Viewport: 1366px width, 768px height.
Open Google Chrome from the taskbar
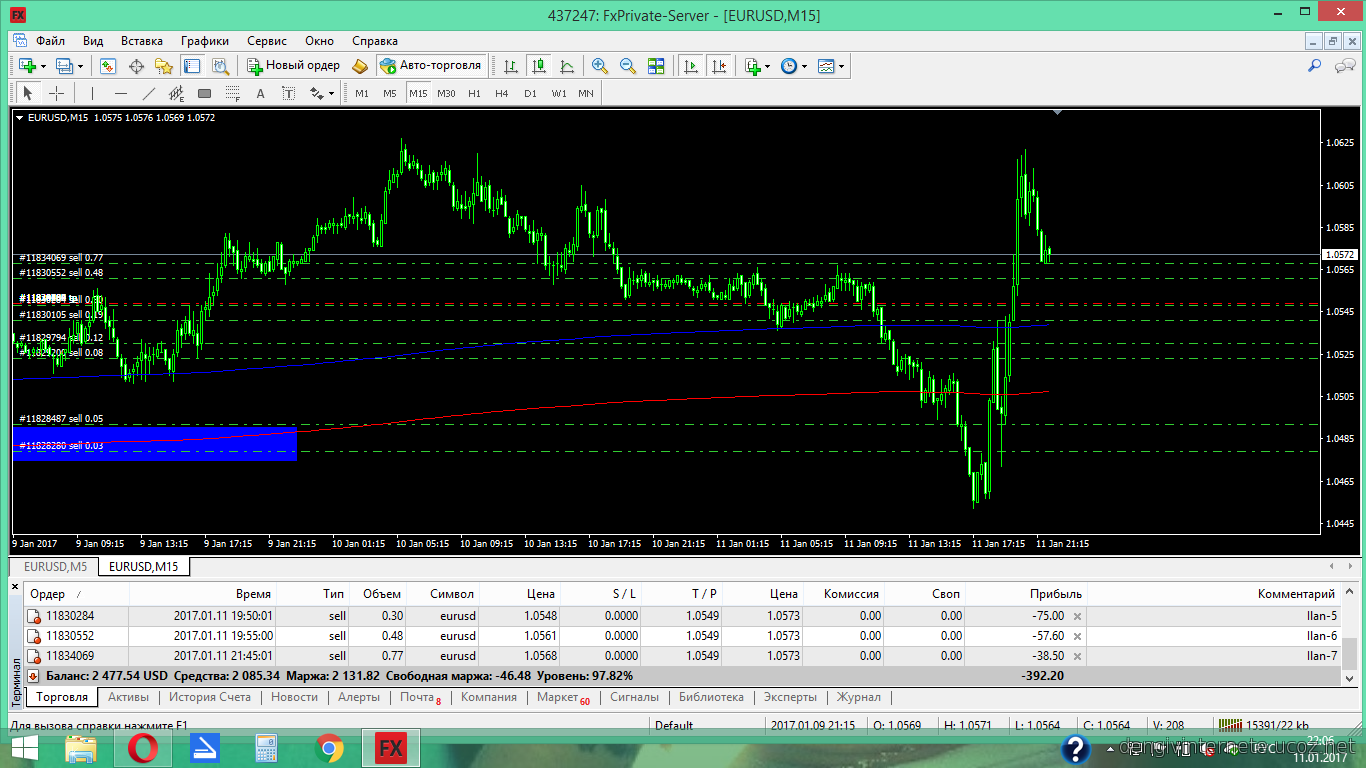[x=329, y=747]
